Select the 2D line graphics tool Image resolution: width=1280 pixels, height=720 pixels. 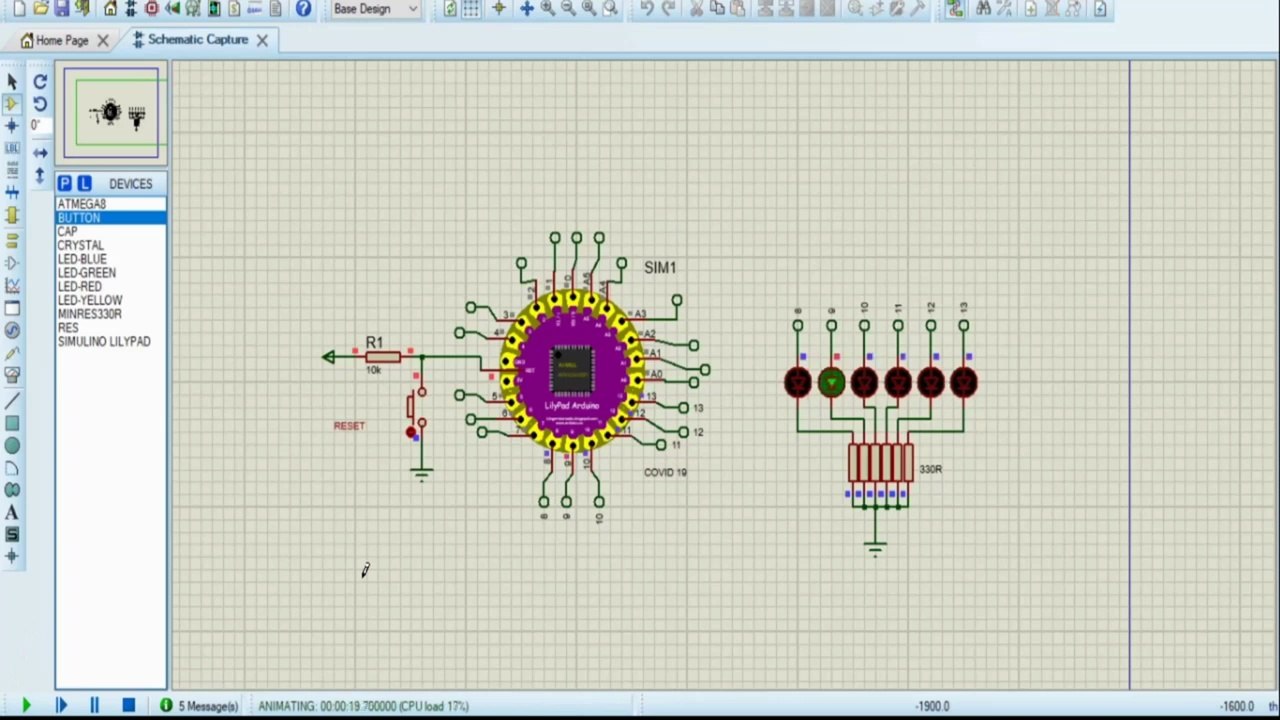[12, 401]
